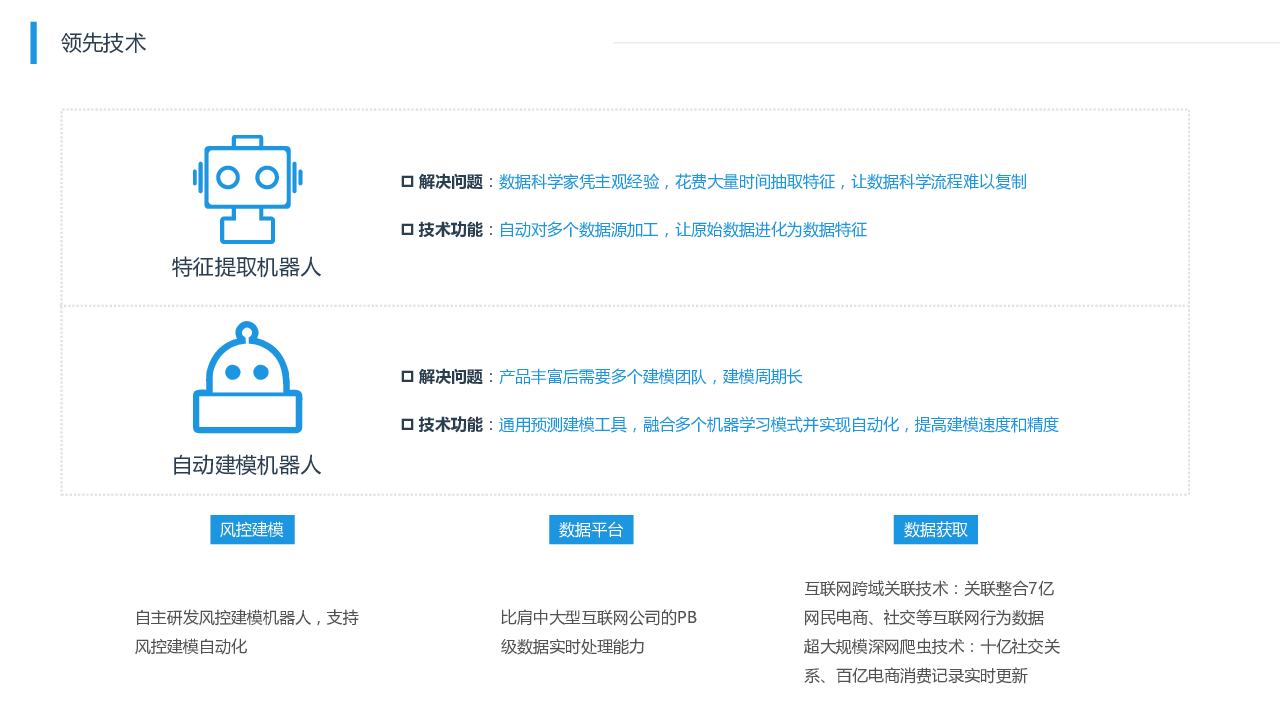Click square bullet before 技术功能 in 自动建模机器人 row

point(407,425)
